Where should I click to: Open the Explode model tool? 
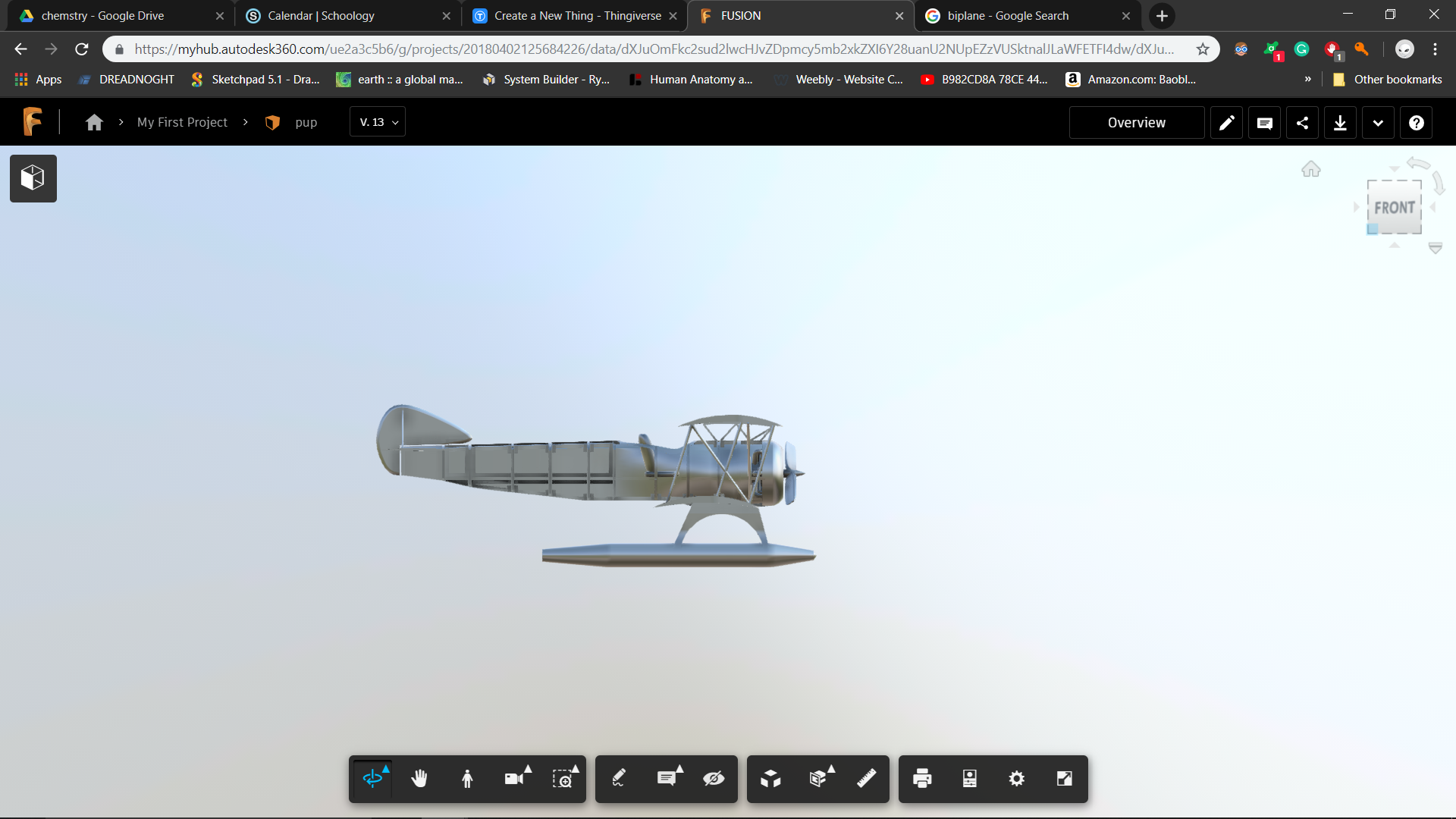(x=770, y=779)
